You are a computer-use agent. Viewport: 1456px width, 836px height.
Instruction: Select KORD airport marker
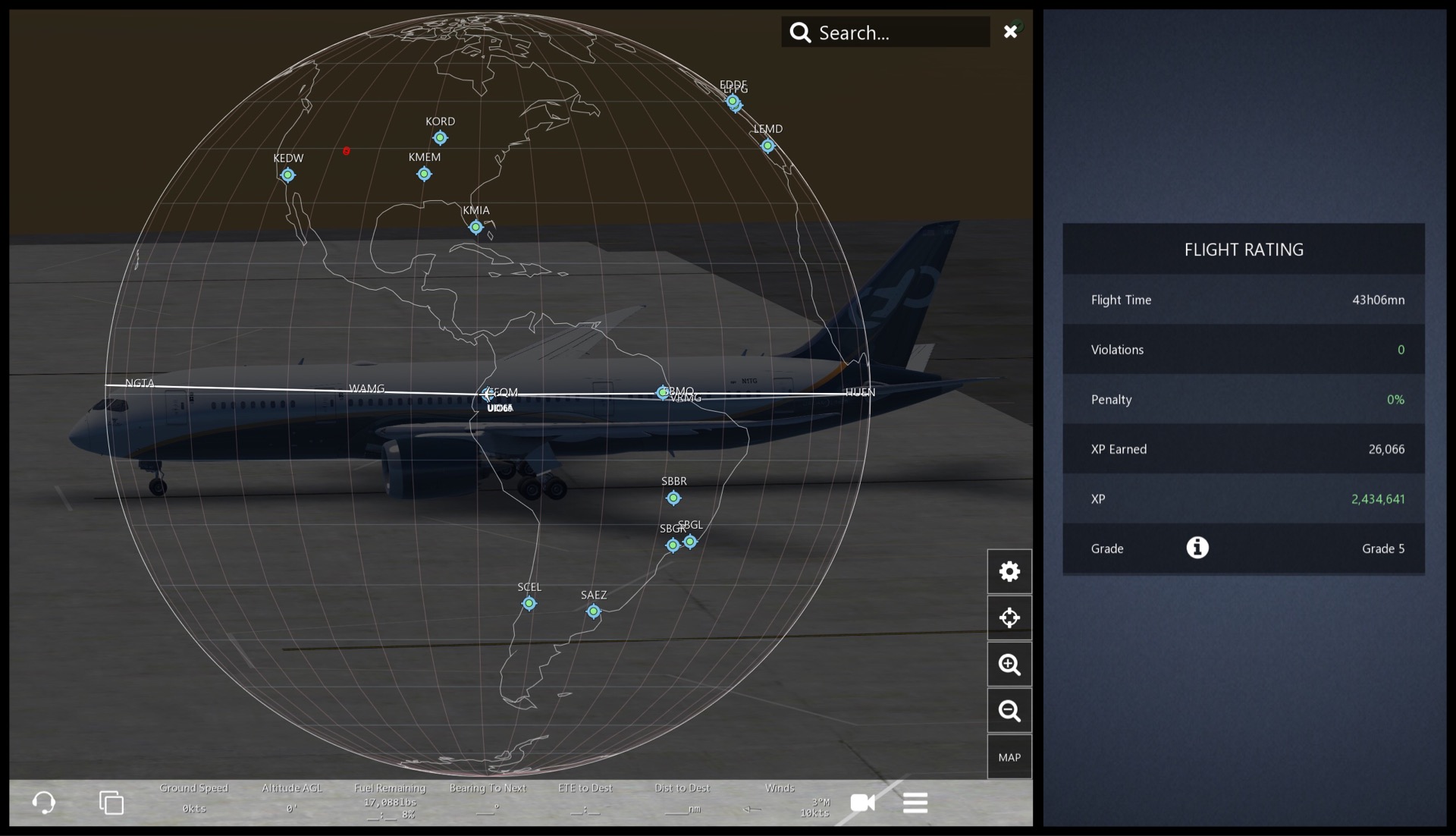[x=440, y=138]
